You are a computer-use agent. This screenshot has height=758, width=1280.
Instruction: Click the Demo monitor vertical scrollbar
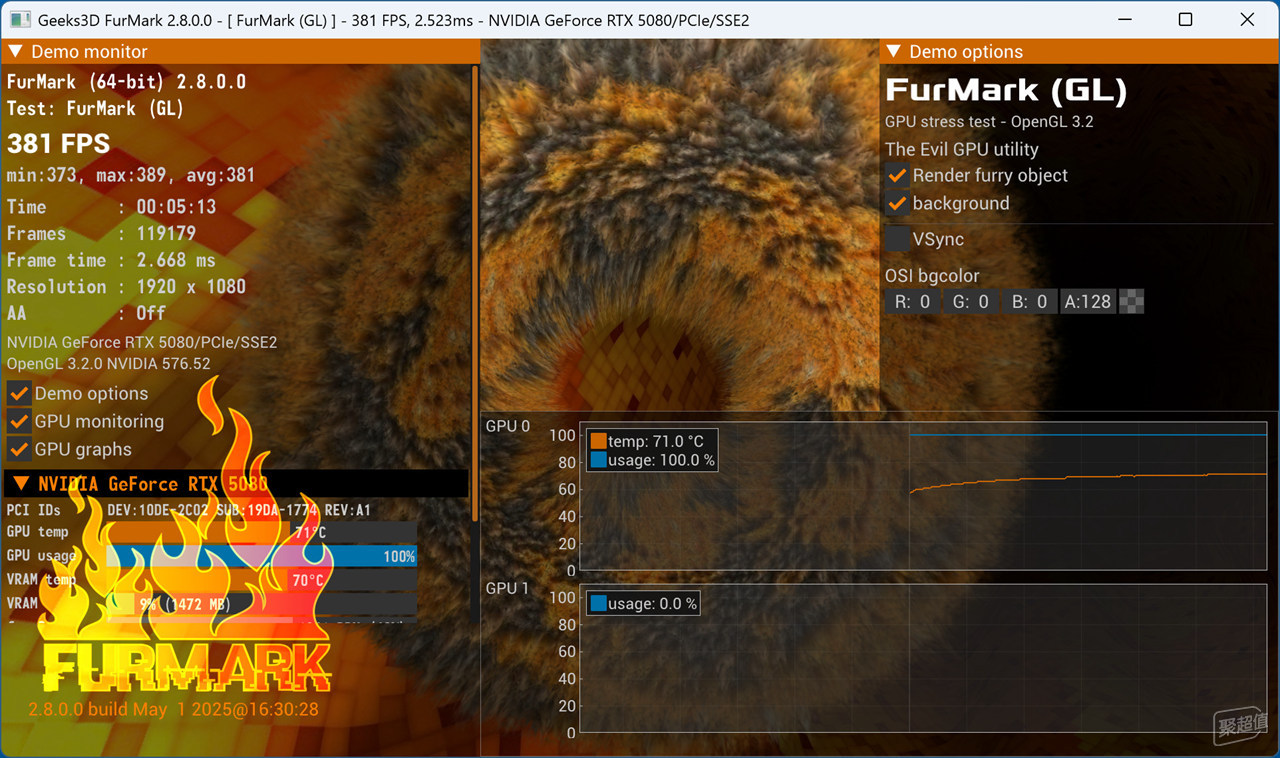(474, 290)
